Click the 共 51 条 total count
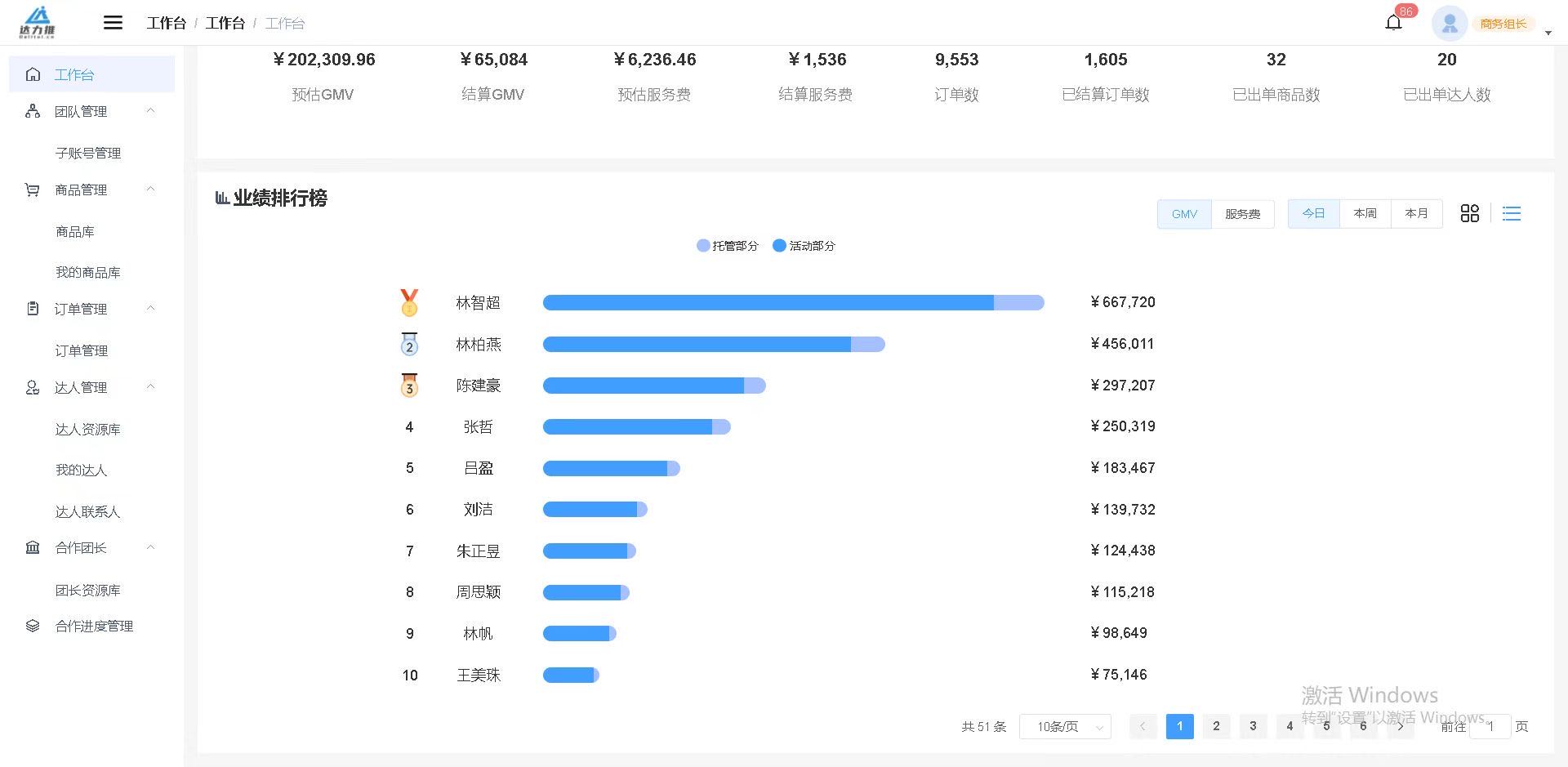Image resolution: width=1568 pixels, height=767 pixels. coord(984,726)
